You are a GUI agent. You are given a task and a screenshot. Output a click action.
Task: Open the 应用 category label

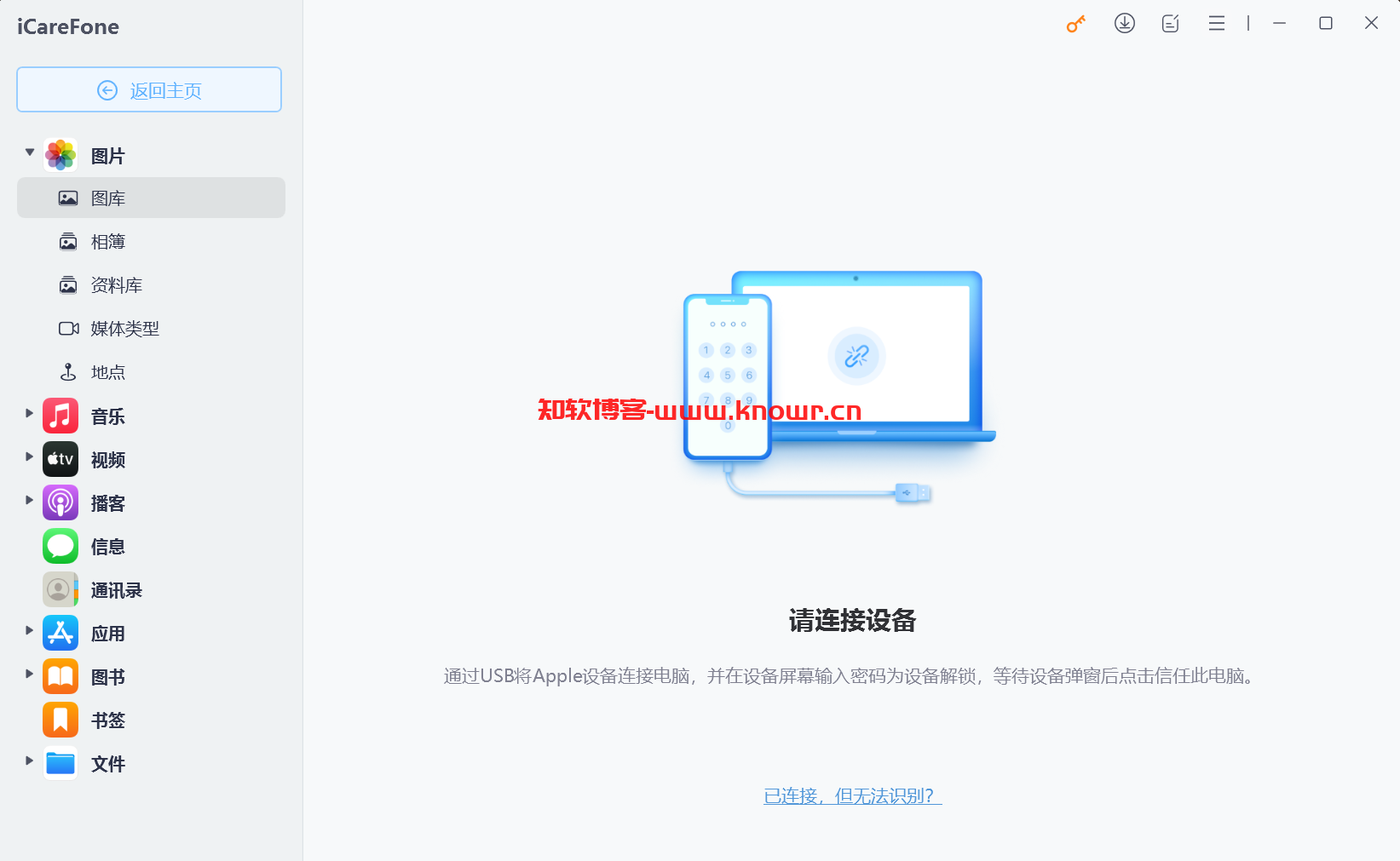point(108,634)
